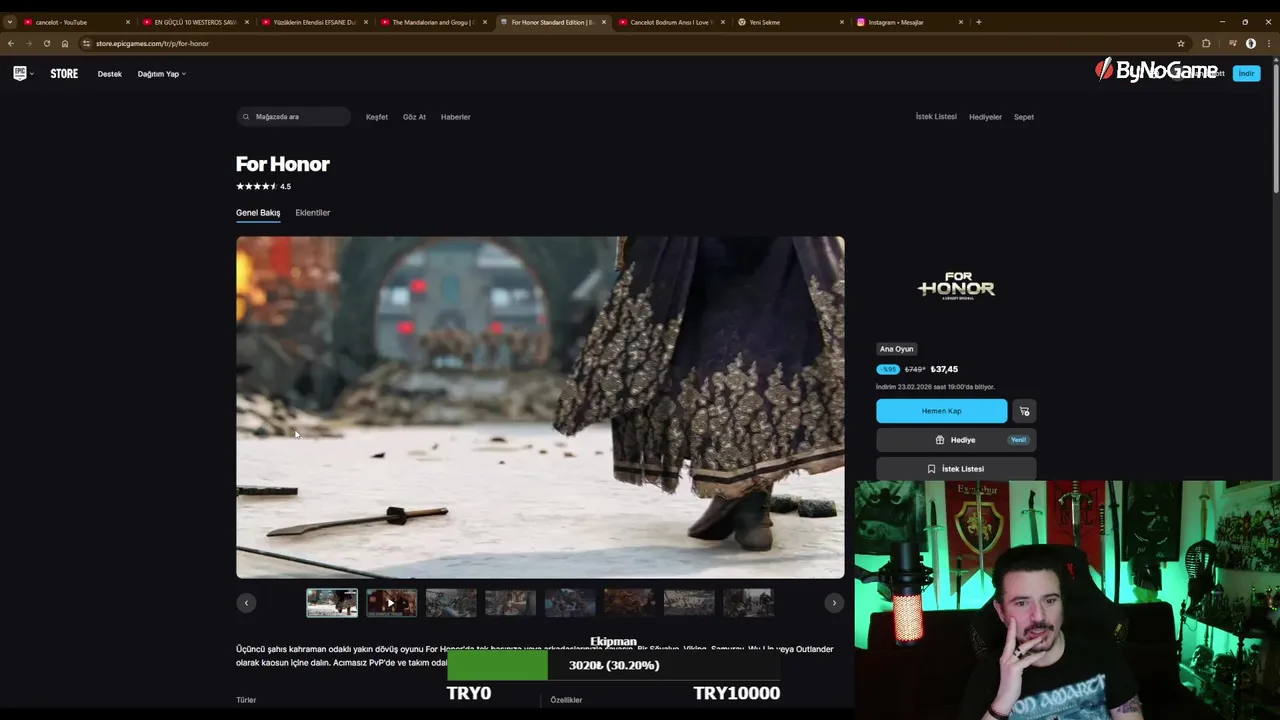Add to İstek Listesi button under Hediye

click(x=956, y=469)
